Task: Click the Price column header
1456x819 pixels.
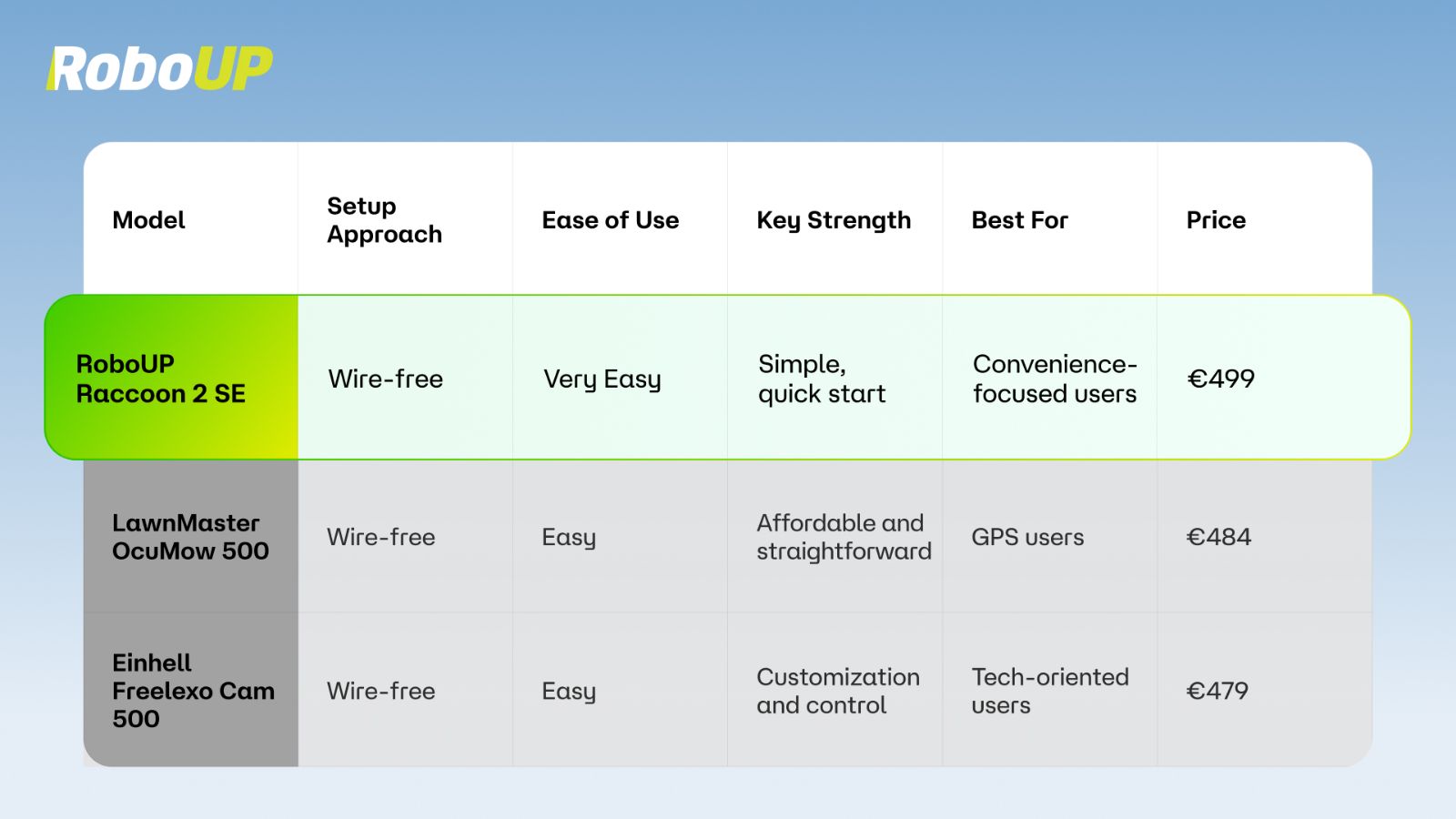Action: click(x=1216, y=220)
